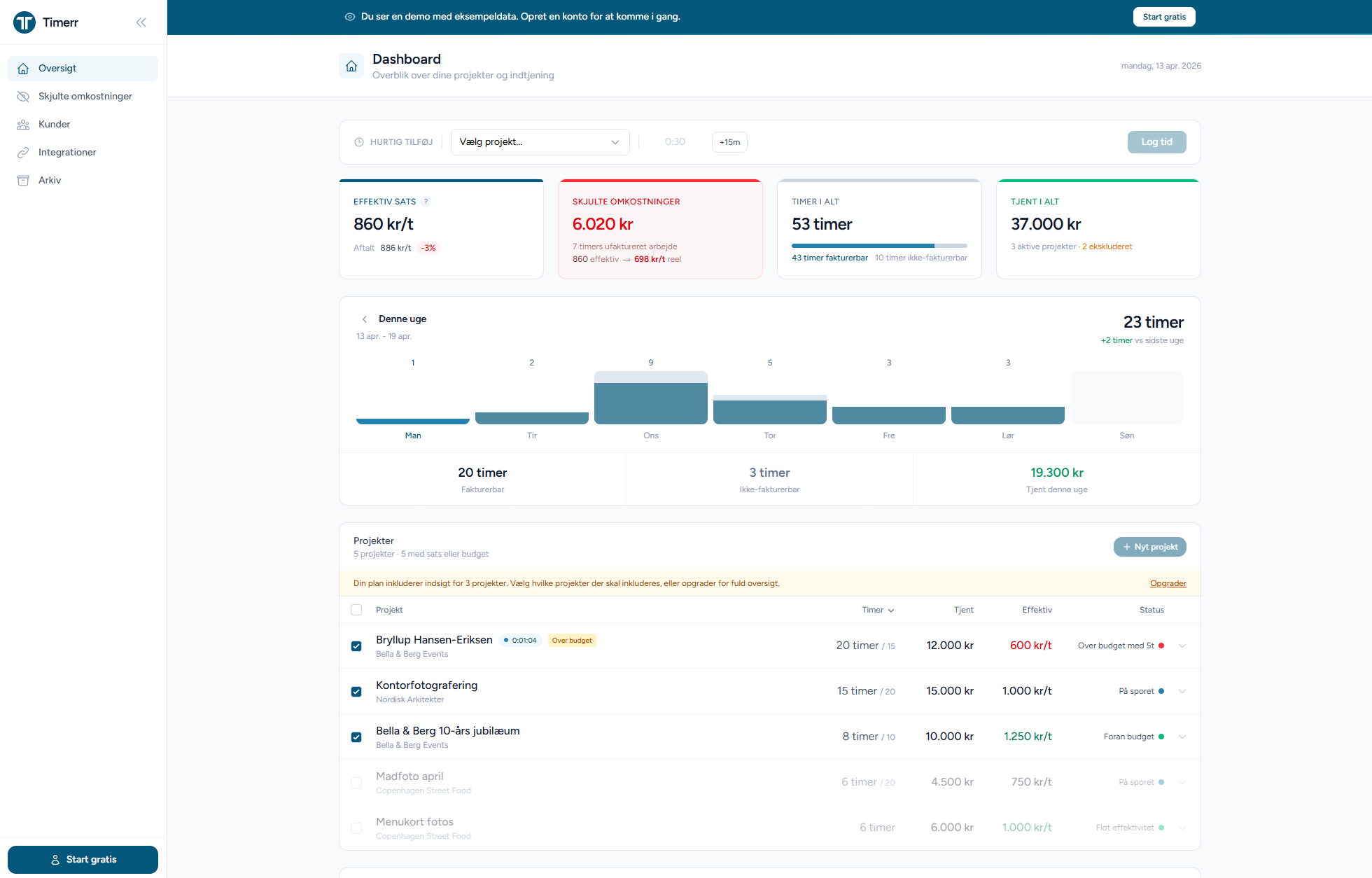
Task: Expand the Bella & Berg jubilæum row chevron
Action: [x=1182, y=737]
